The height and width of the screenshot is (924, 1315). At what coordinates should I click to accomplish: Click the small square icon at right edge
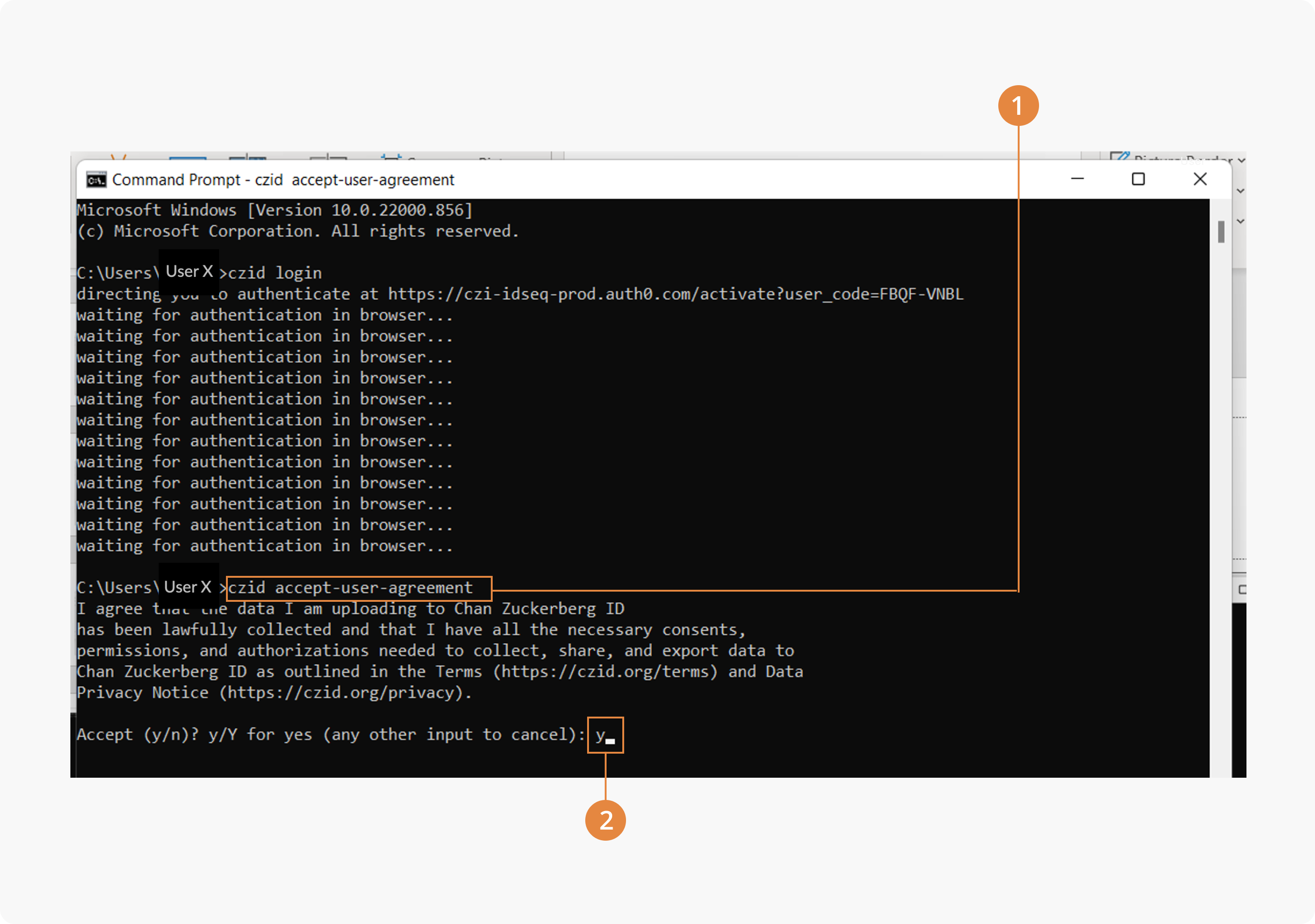(1242, 589)
